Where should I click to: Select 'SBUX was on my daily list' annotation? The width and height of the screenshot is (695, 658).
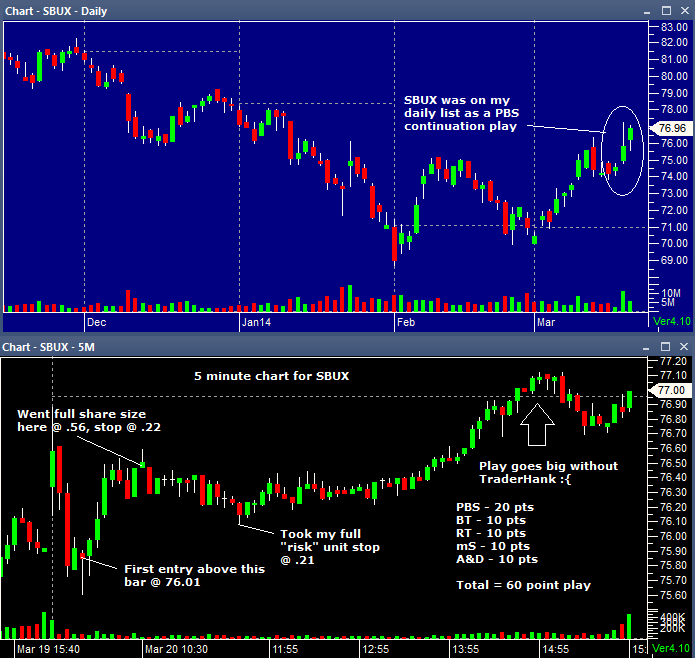(461, 113)
